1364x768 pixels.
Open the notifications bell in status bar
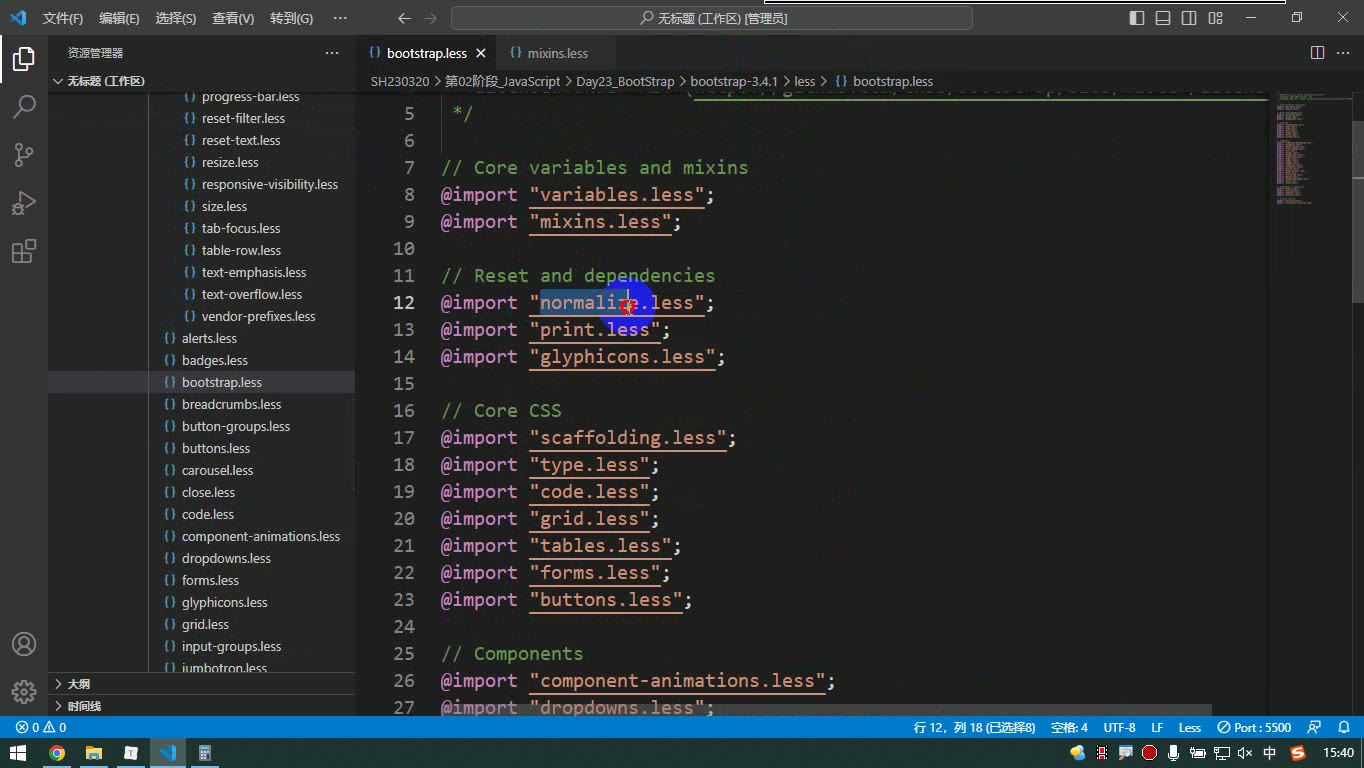click(x=1343, y=727)
